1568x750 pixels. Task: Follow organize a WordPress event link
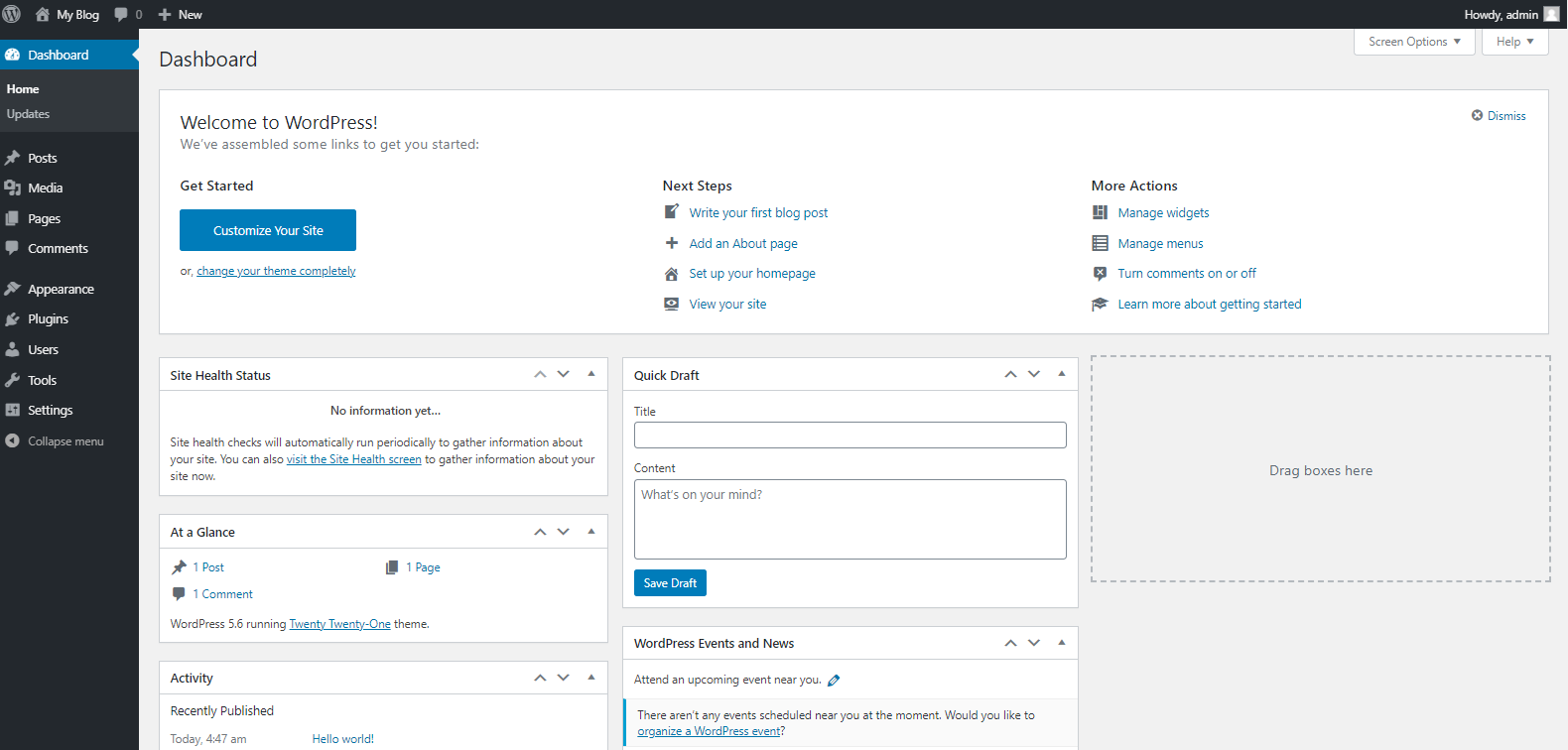click(709, 731)
